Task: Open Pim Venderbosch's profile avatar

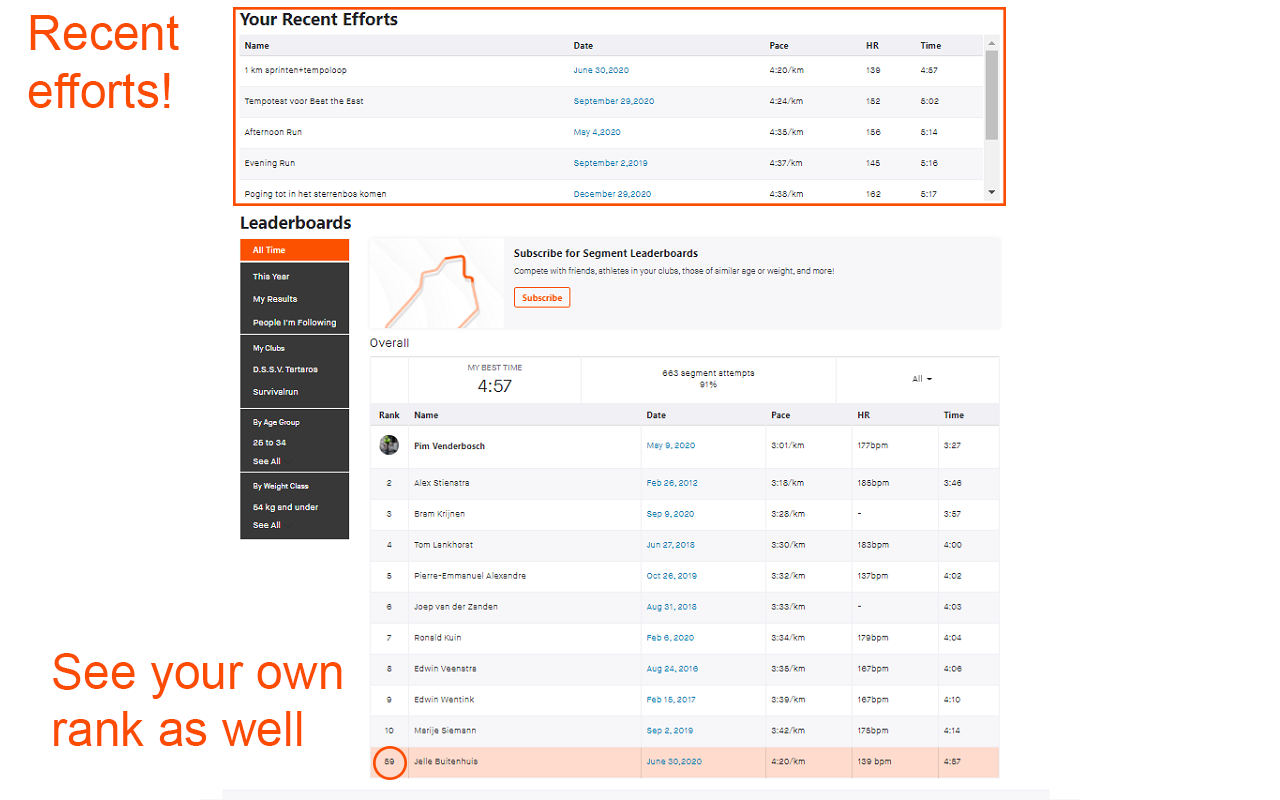Action: (389, 445)
